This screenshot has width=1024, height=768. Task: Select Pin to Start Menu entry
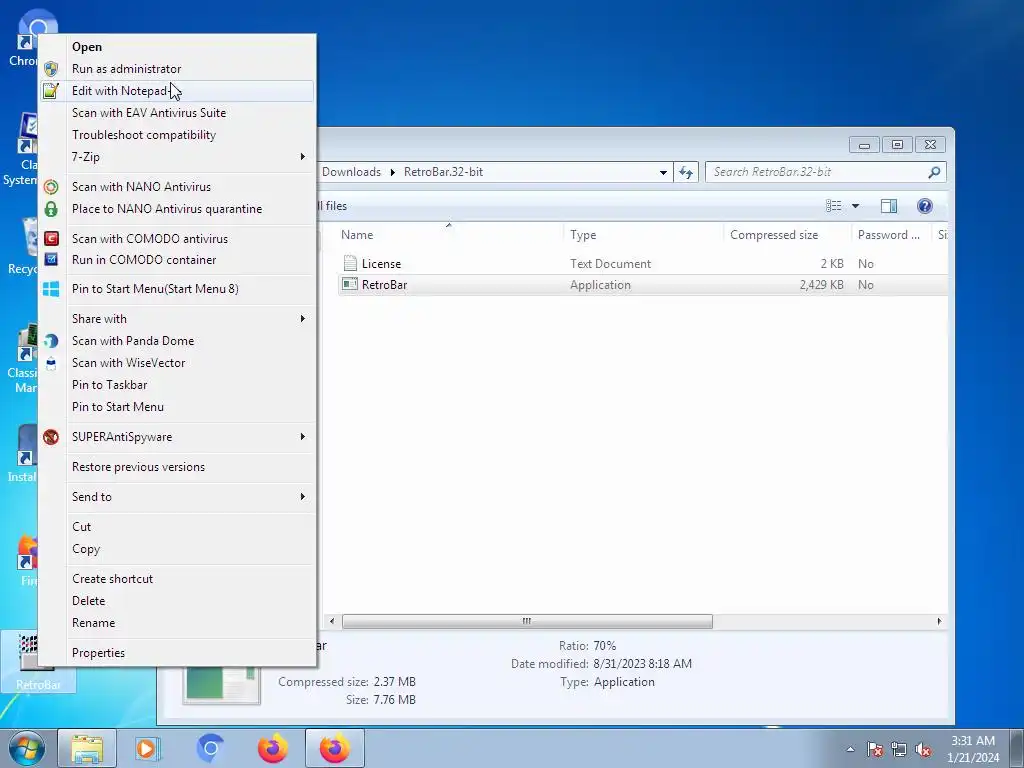[118, 407]
